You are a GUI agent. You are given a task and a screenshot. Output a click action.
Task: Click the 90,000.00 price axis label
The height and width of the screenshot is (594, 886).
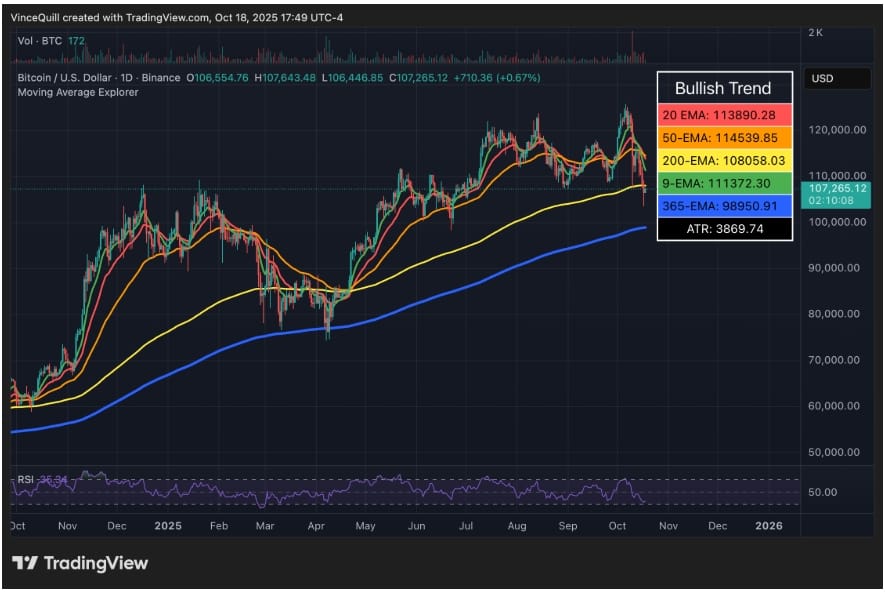click(x=834, y=268)
